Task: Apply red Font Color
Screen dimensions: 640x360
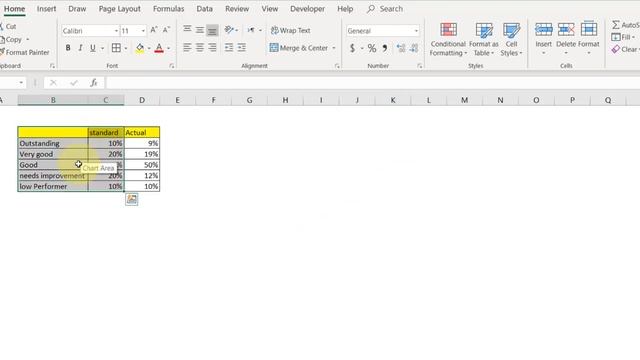Action: pyautogui.click(x=159, y=48)
